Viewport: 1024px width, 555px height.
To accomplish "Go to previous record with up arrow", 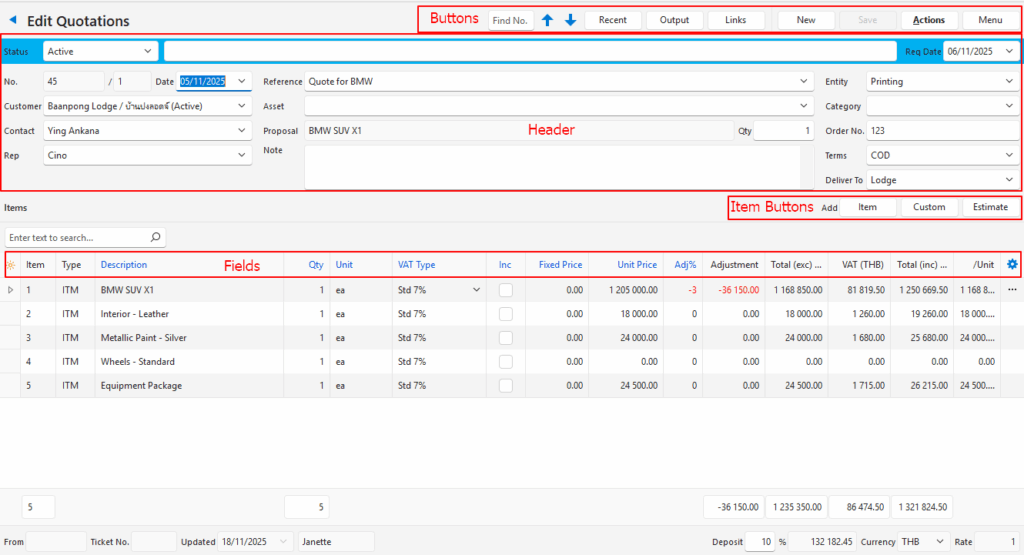I will click(547, 20).
